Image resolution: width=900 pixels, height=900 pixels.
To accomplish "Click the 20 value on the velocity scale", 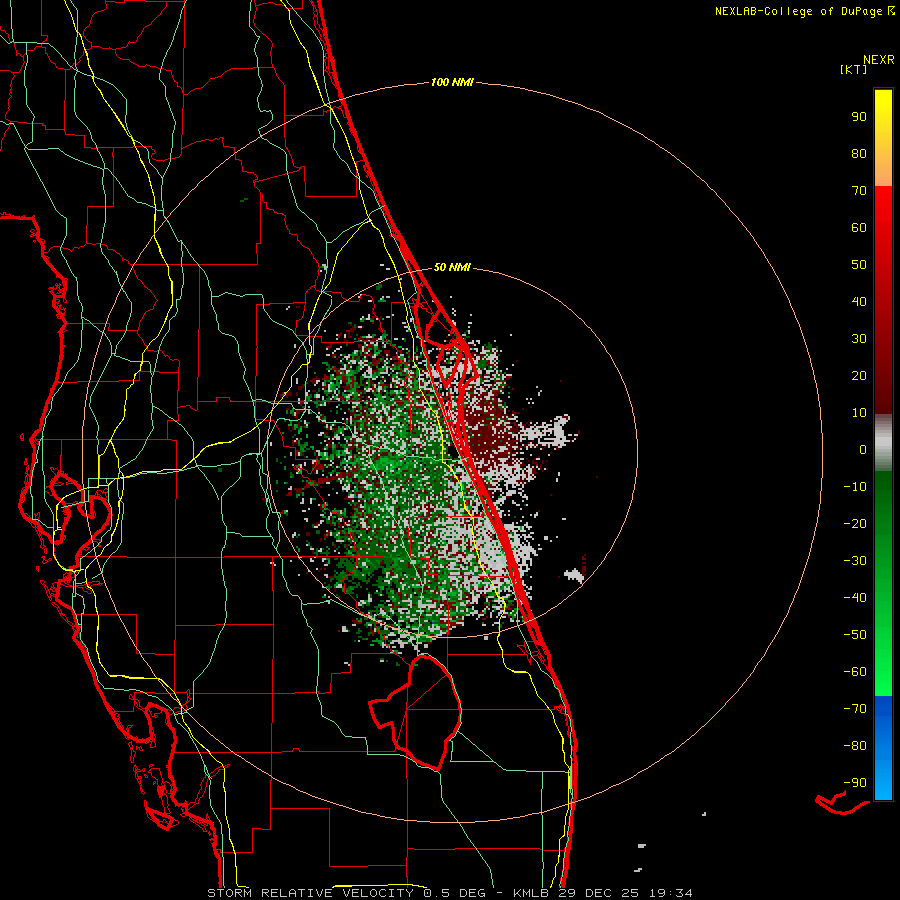I will [859, 375].
